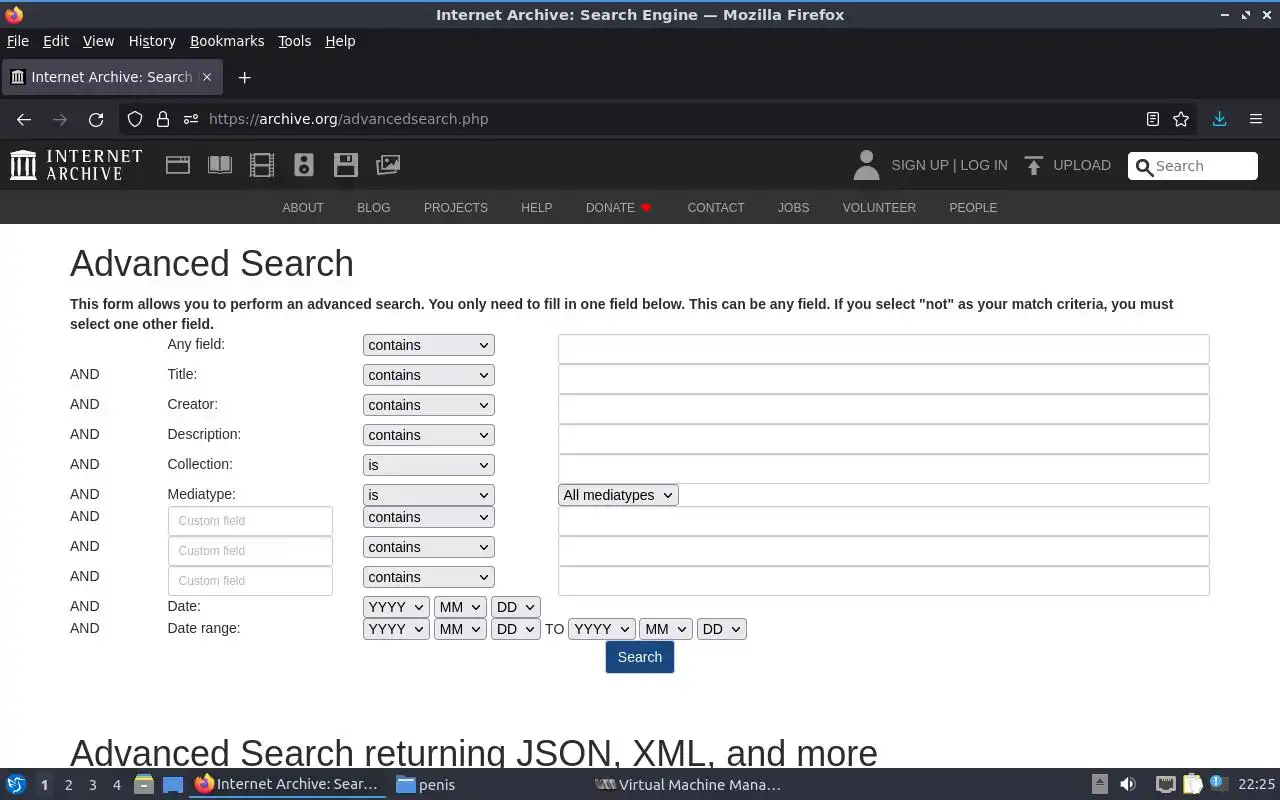The height and width of the screenshot is (800, 1280).
Task: Open the History menu
Action: coord(152,41)
